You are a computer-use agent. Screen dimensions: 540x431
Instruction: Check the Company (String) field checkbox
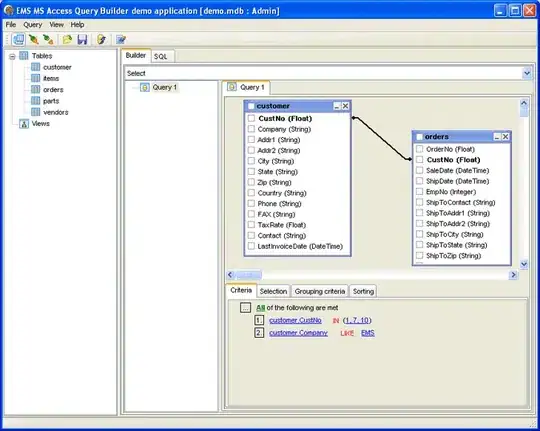tap(251, 129)
